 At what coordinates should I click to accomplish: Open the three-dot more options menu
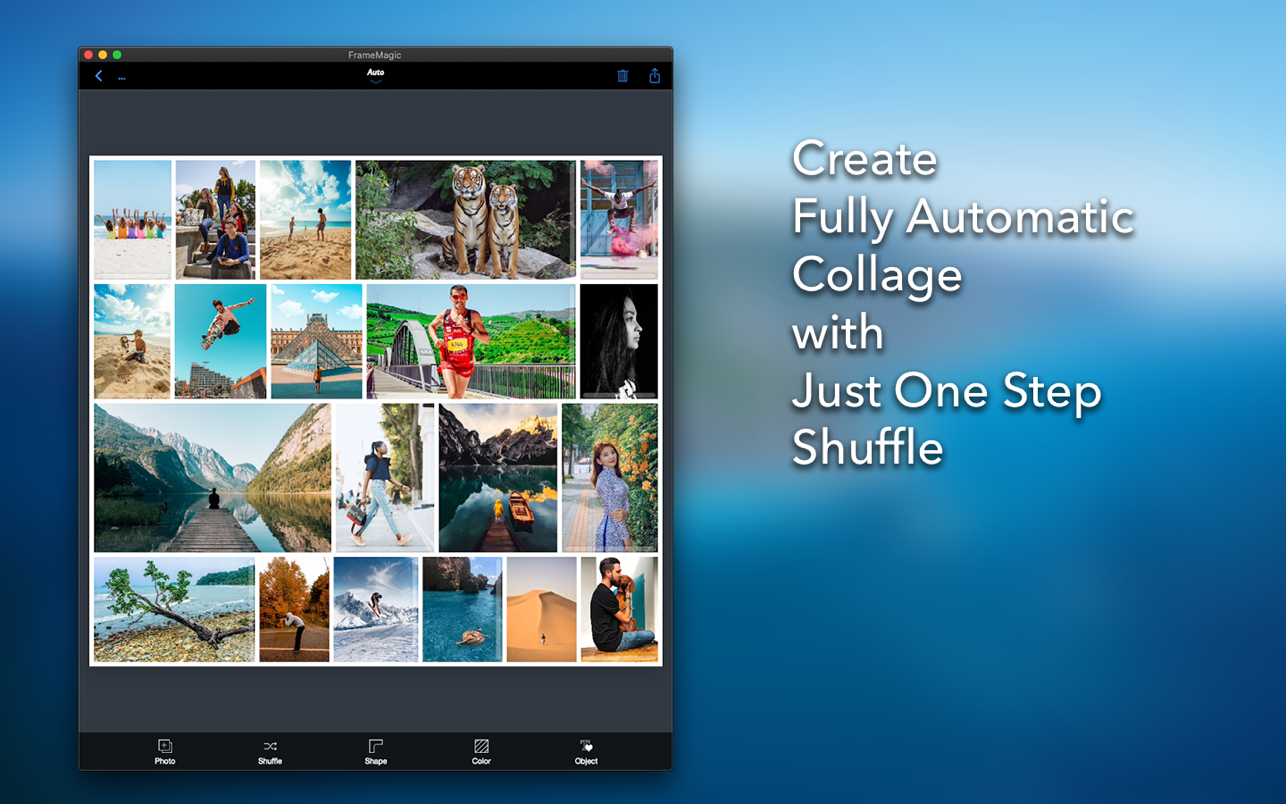coord(122,77)
